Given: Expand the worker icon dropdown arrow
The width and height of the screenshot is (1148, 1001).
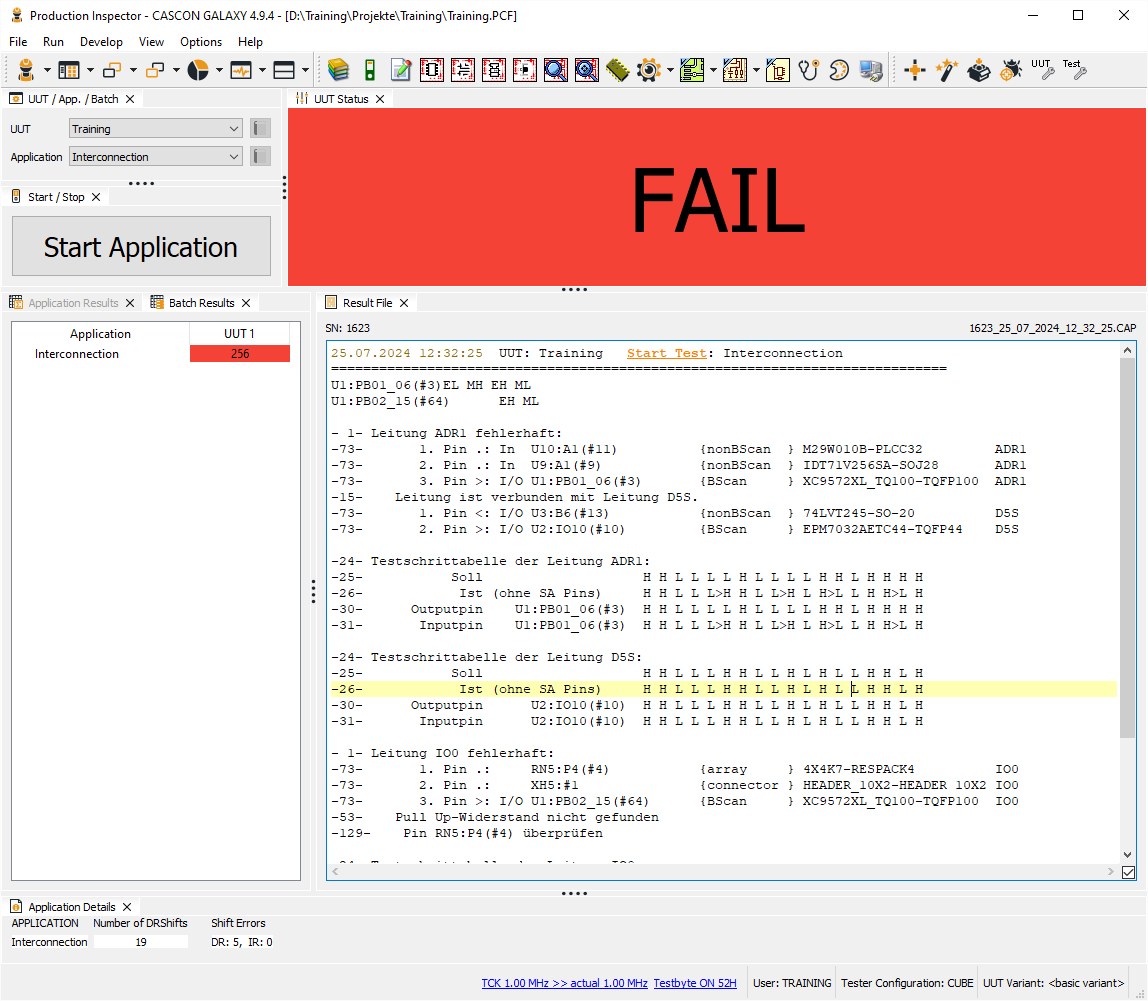Looking at the screenshot, I should pyautogui.click(x=47, y=70).
